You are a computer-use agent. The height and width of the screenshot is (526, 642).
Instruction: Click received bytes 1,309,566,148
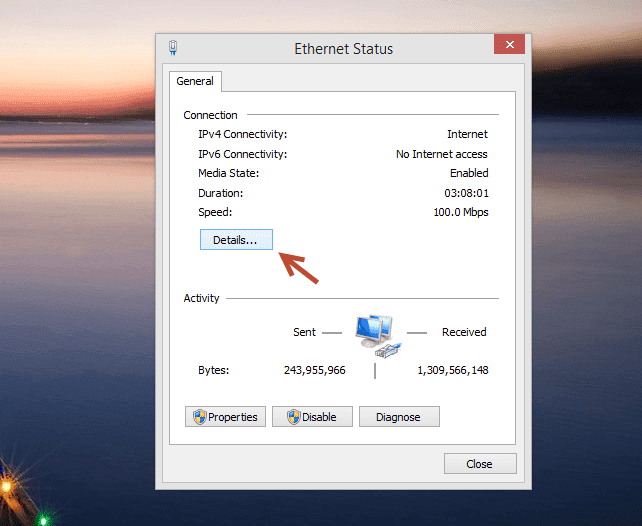[452, 370]
